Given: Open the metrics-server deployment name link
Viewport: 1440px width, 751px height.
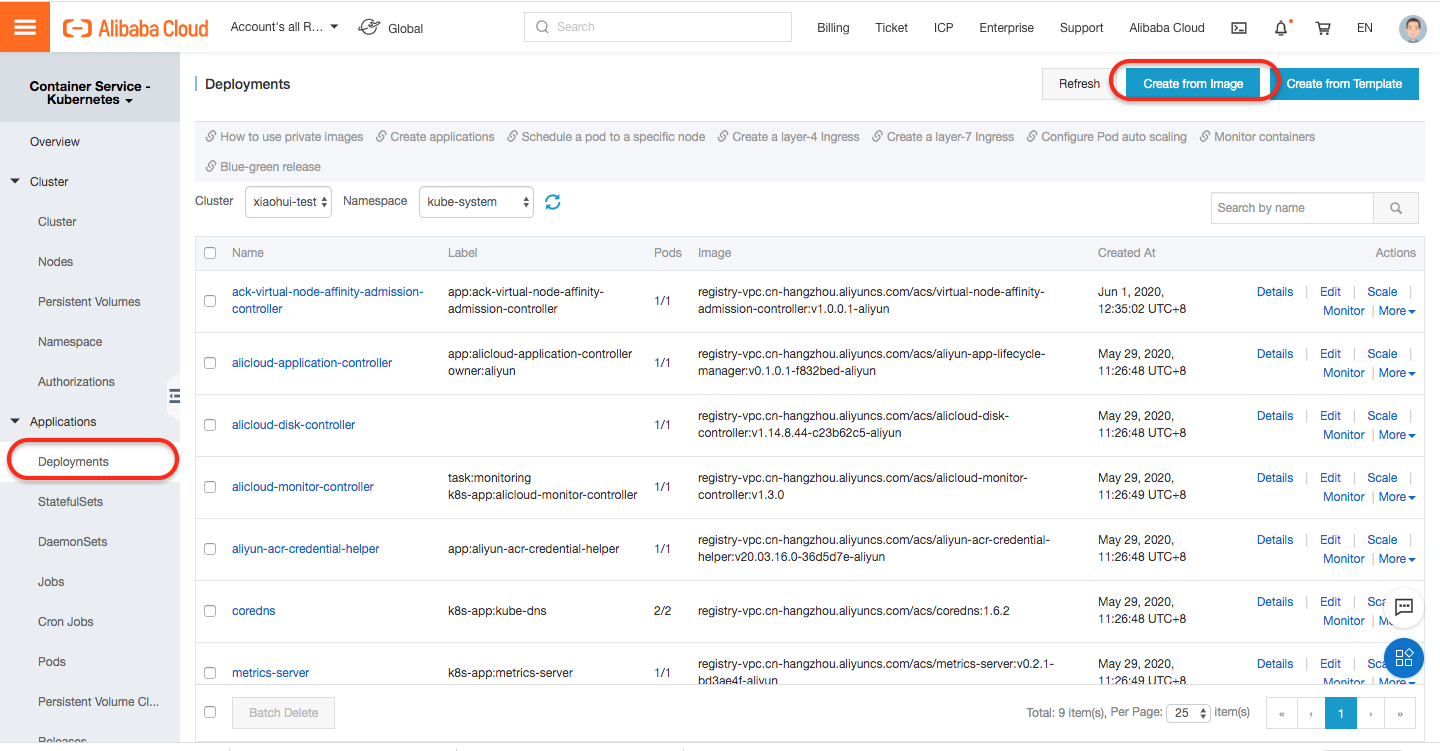Looking at the screenshot, I should coord(270,673).
